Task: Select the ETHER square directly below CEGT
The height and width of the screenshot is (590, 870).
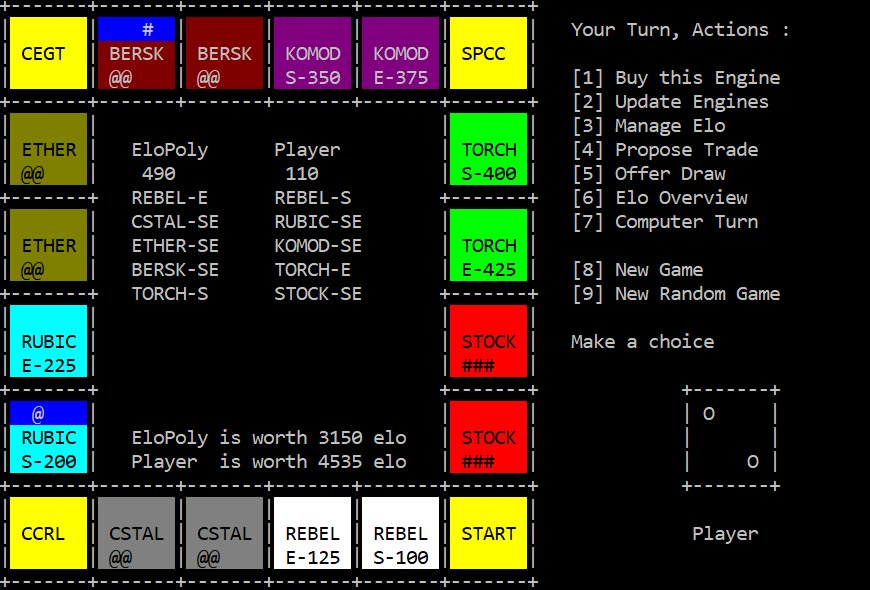Action: pos(48,149)
